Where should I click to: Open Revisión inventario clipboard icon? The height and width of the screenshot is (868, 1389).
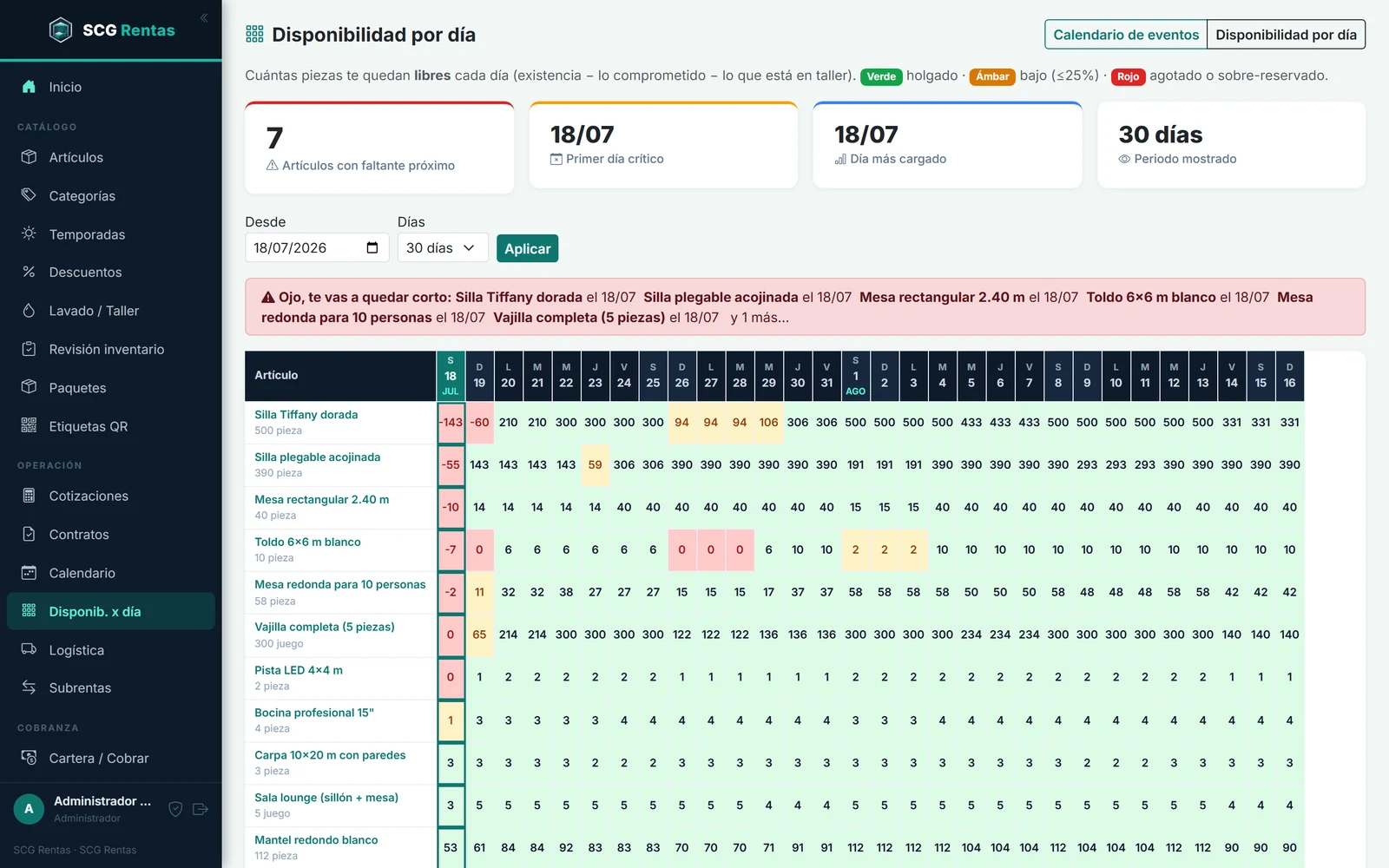pyautogui.click(x=29, y=349)
